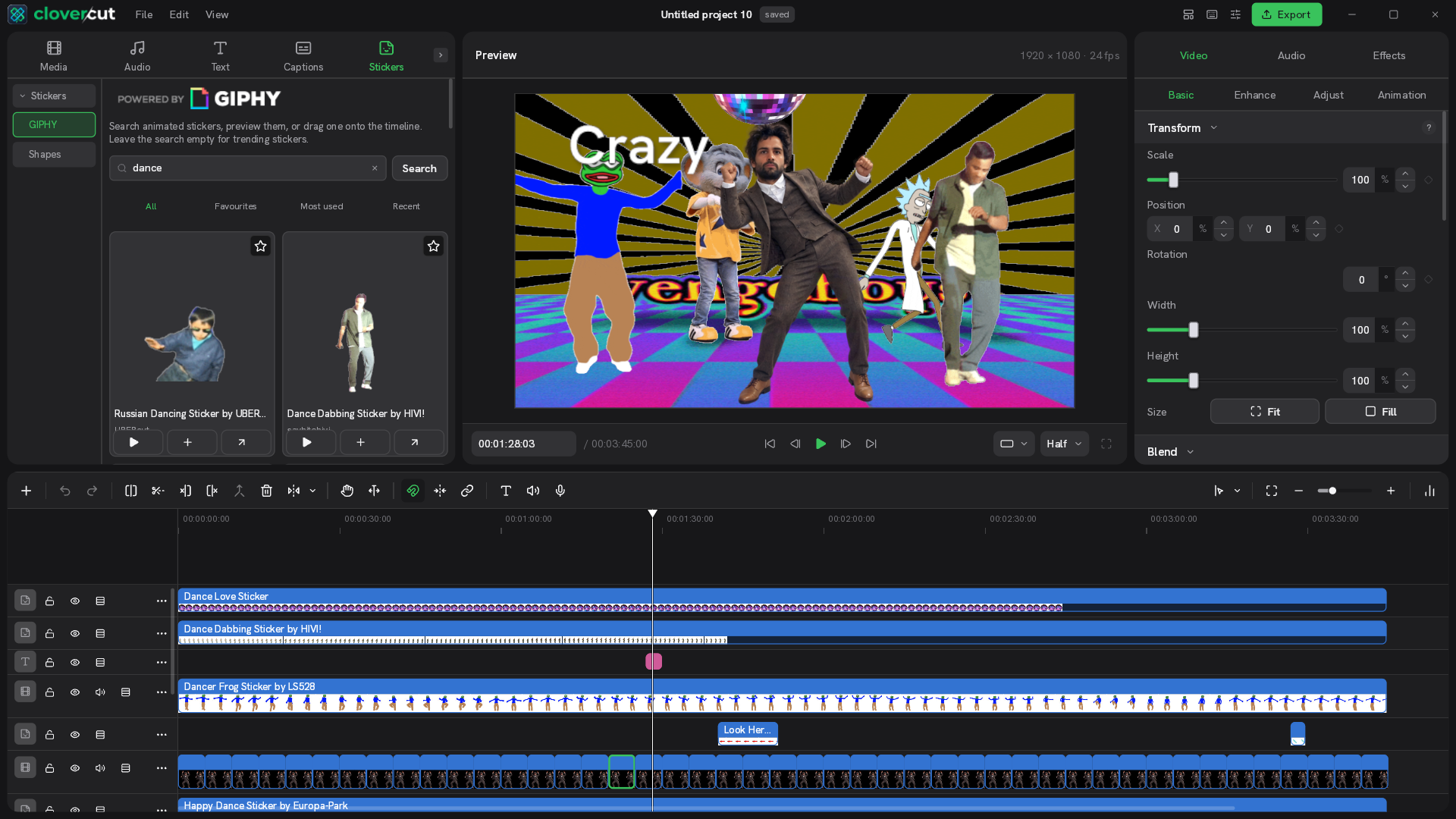Expand the Blend section chevron

tap(1190, 452)
